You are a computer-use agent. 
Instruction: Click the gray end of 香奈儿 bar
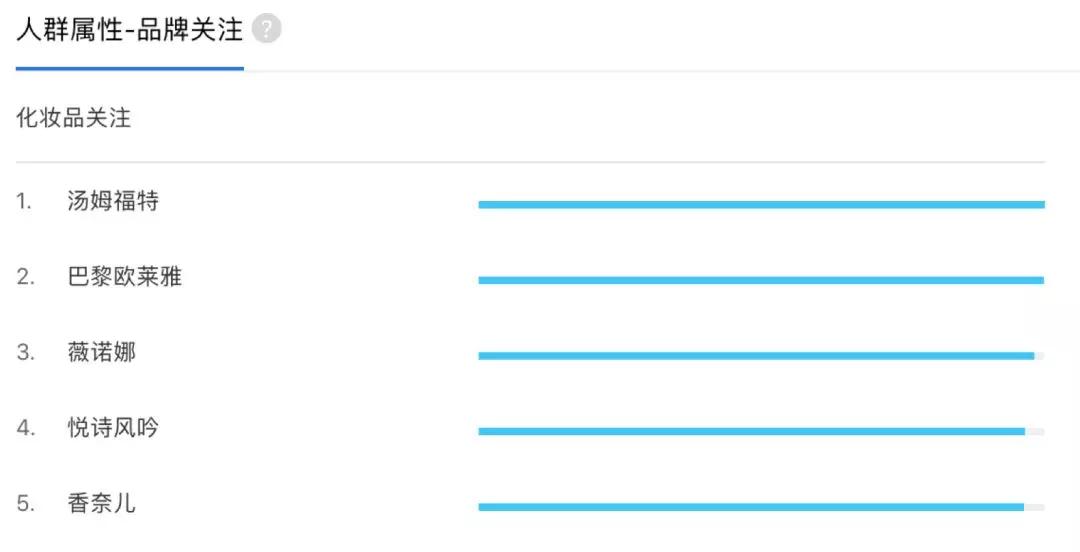click(x=1035, y=507)
